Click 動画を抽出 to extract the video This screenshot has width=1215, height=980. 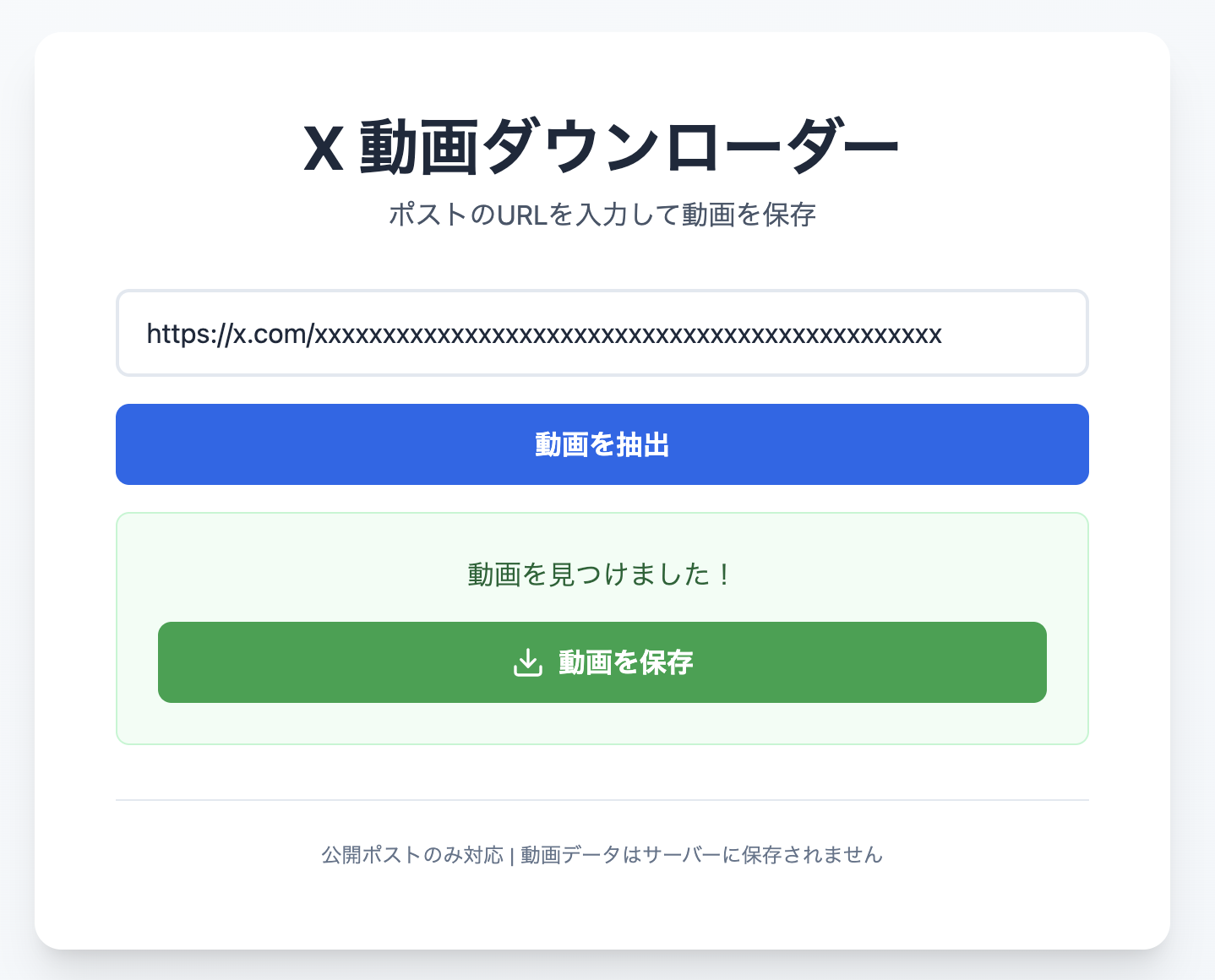[602, 444]
